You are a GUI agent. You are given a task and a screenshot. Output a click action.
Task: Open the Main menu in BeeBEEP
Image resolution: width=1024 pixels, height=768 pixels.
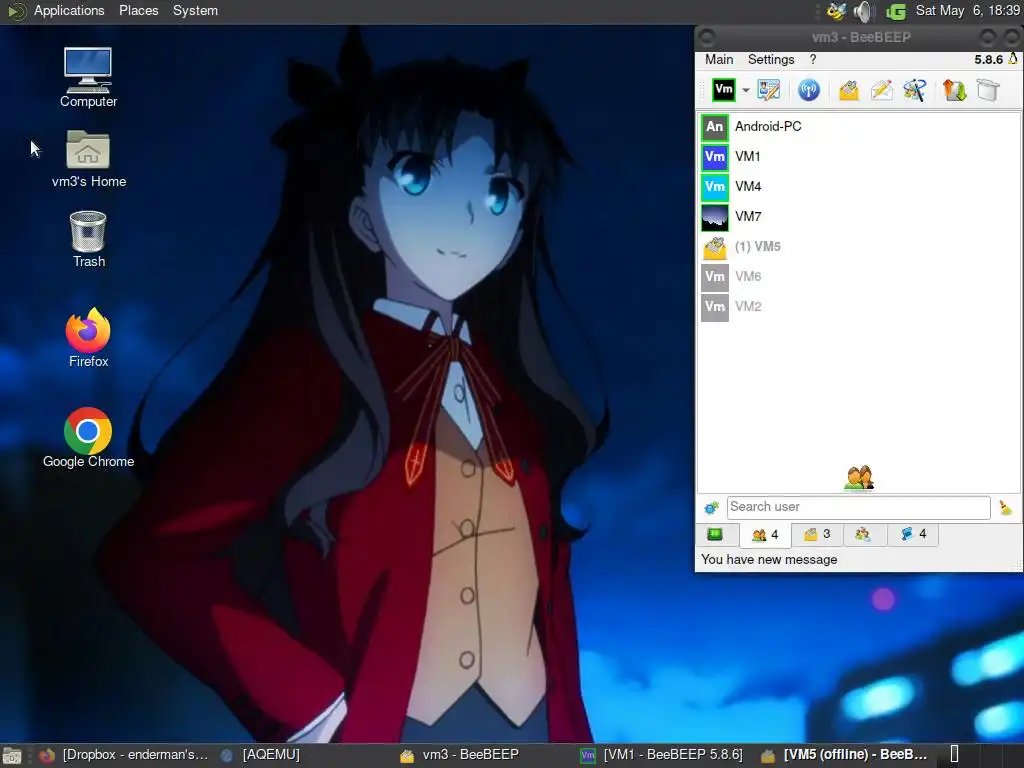719,59
